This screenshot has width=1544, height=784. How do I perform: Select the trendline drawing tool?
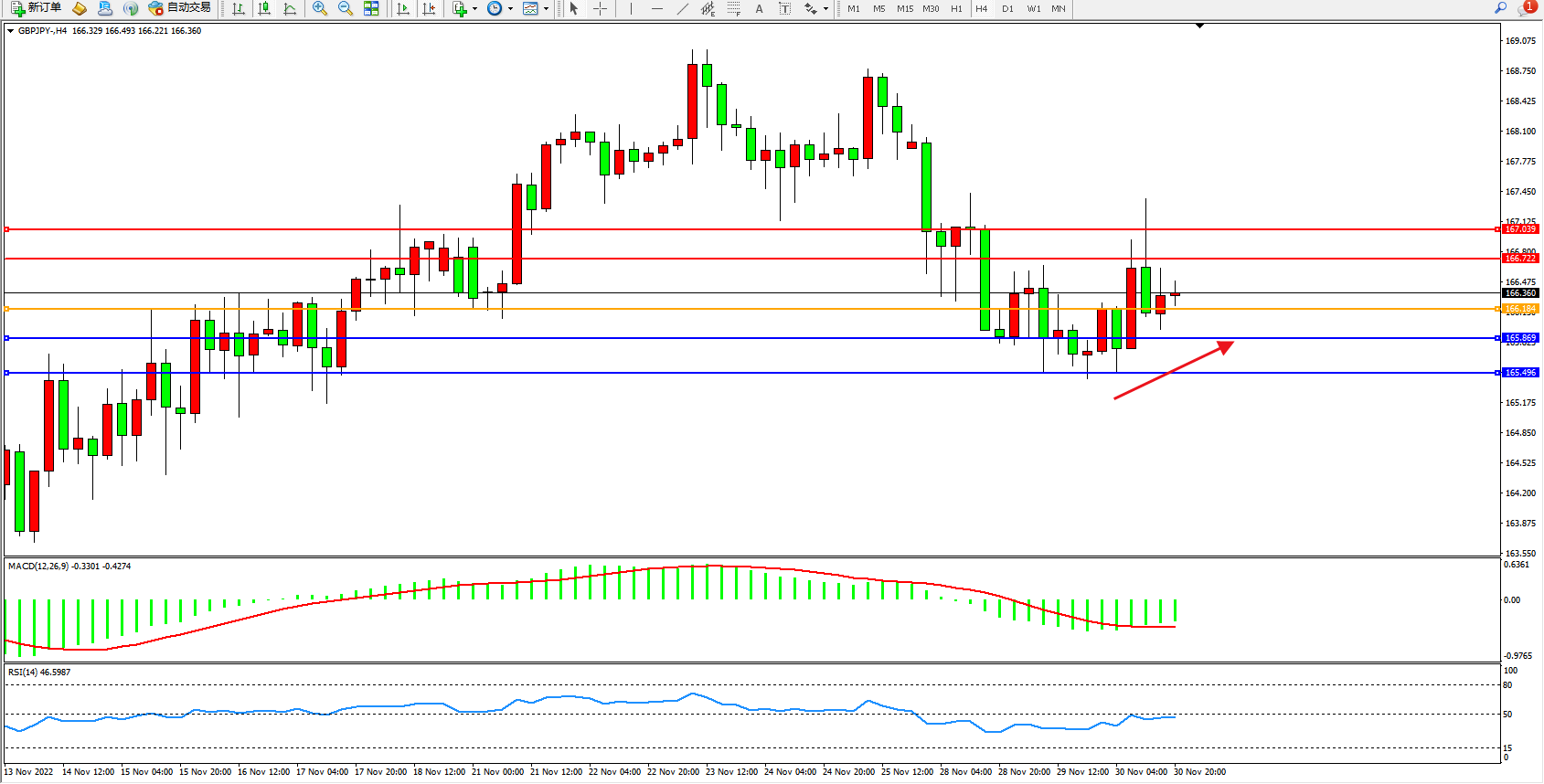682,8
